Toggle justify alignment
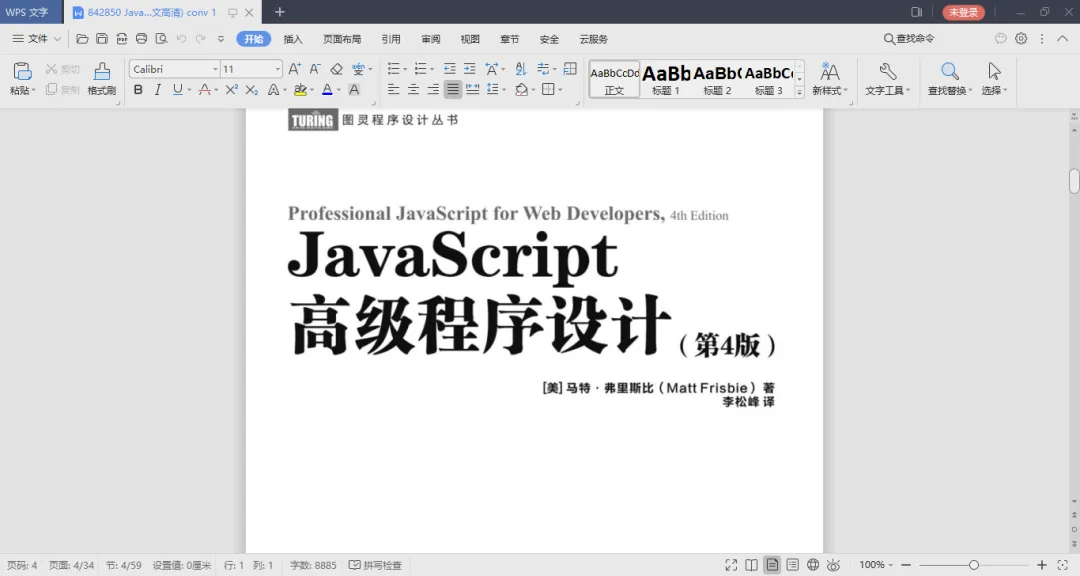Screen dimensions: 1080x576 click(453, 90)
